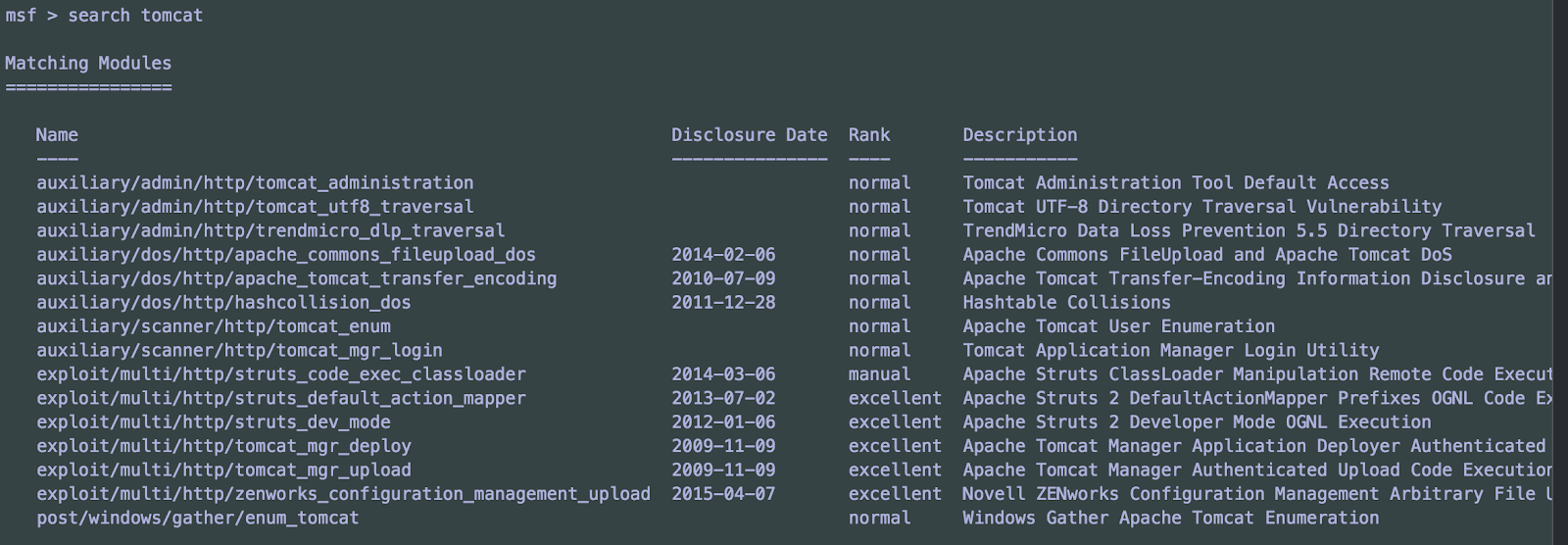
Task: Click 'TrendMicro Data Loss Prevention' description
Action: click(1249, 231)
